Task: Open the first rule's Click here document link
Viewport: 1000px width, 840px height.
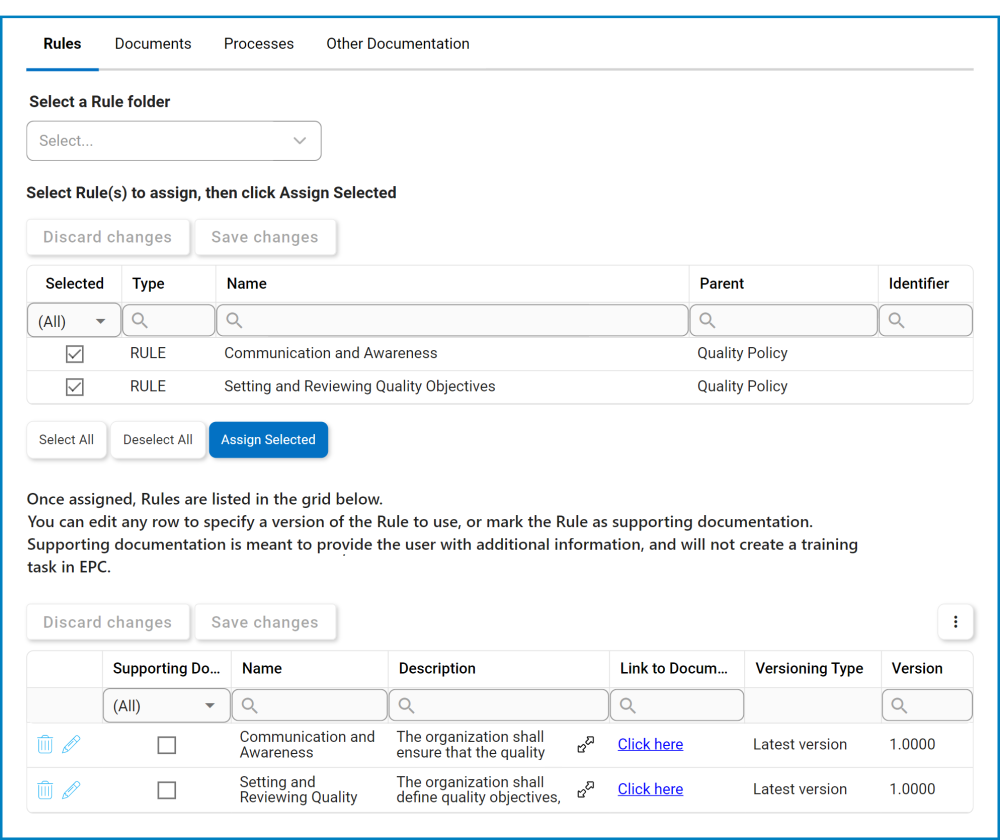Action: tap(650, 744)
